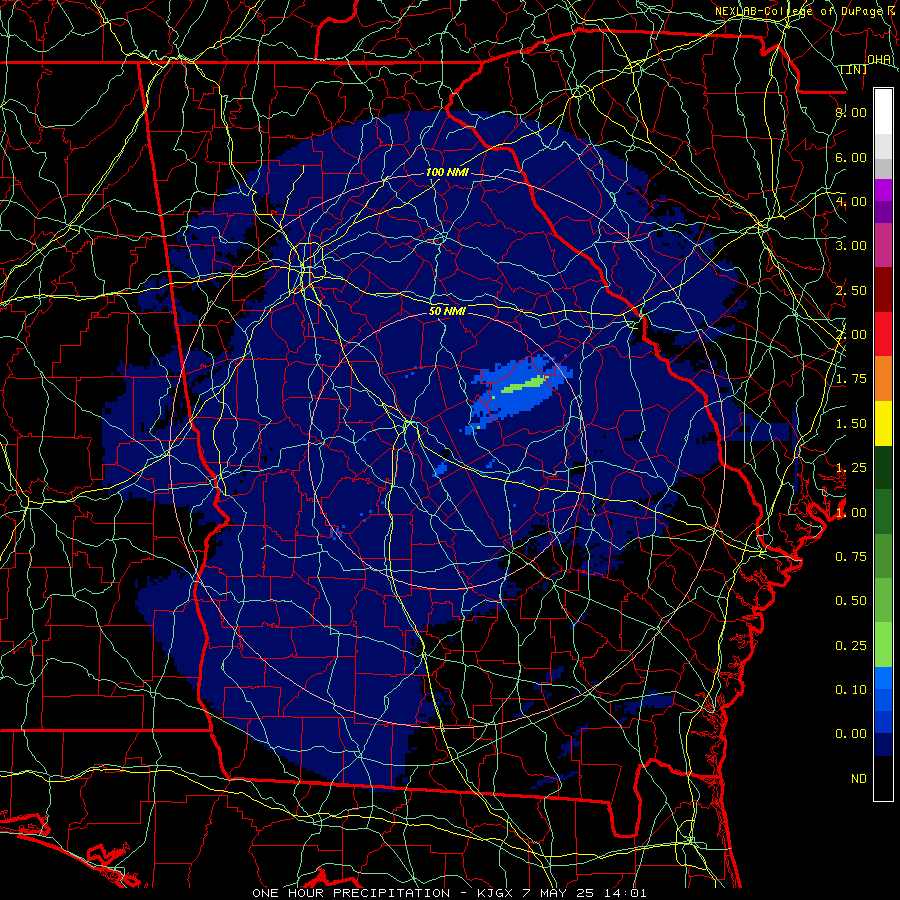Click the ND legend label
The image size is (900, 900).
pos(859,779)
